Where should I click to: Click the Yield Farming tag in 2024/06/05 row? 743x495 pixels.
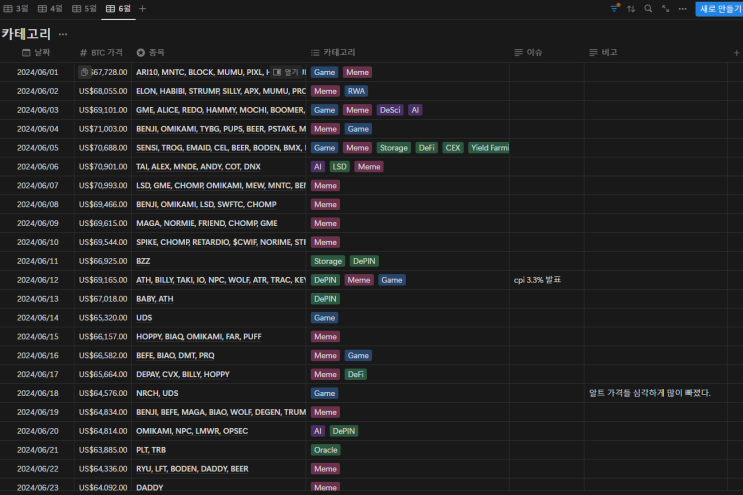pyautogui.click(x=489, y=148)
